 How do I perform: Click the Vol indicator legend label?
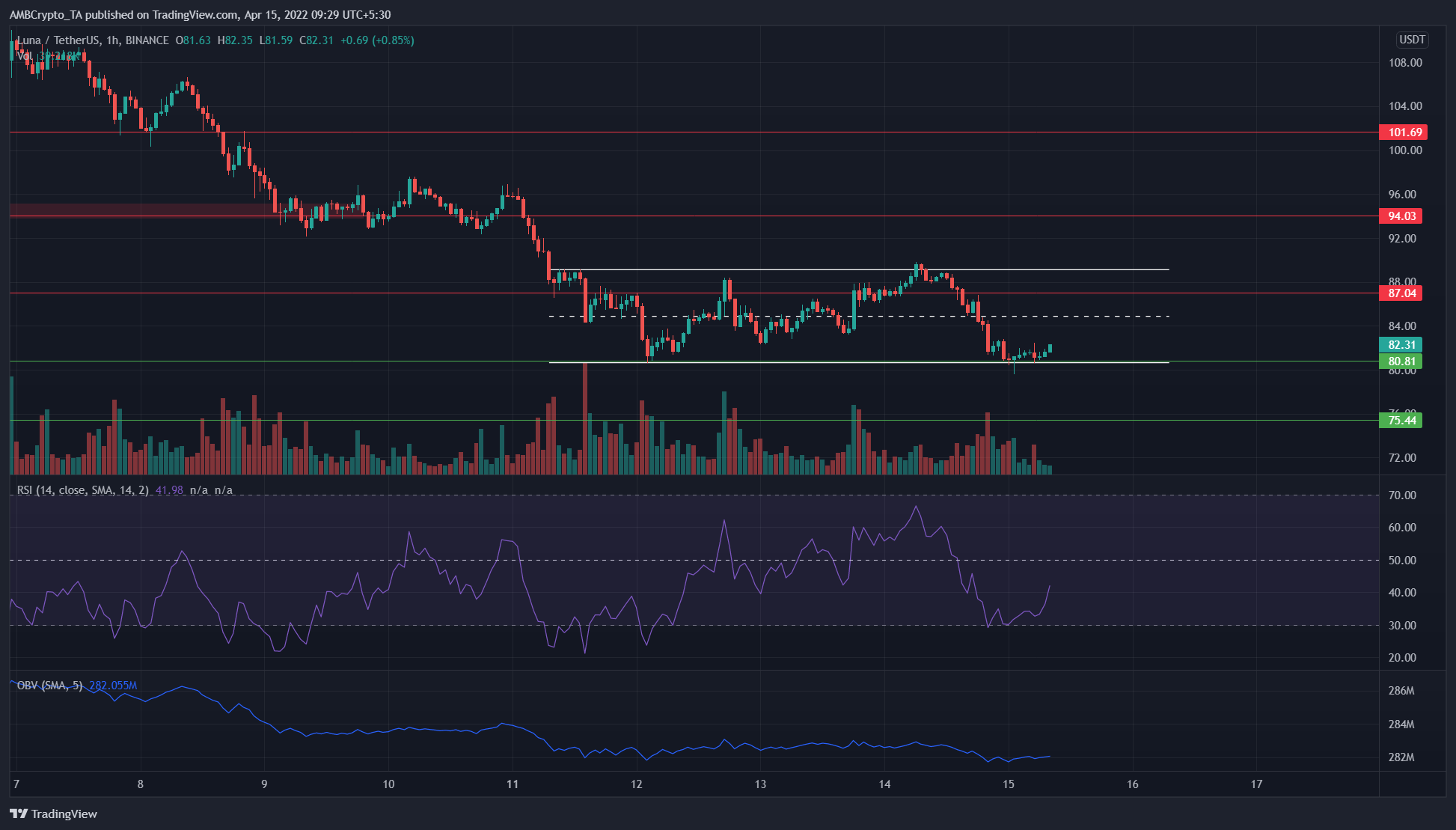pyautogui.click(x=25, y=56)
